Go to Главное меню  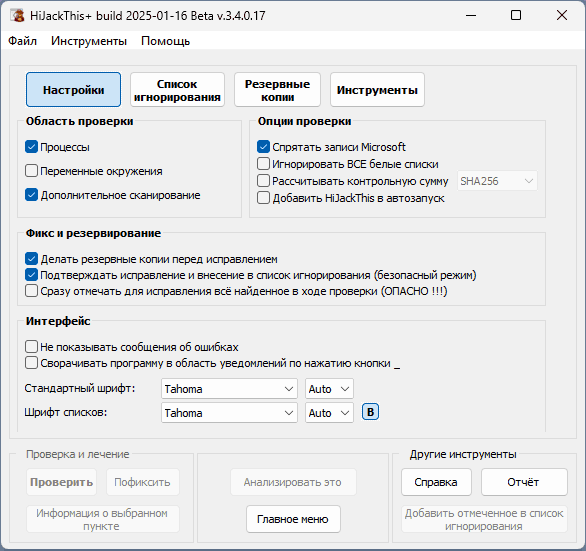293,519
